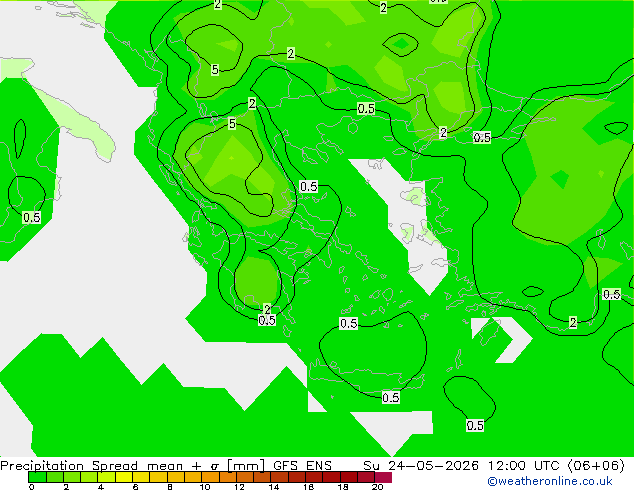Select the lime legend swatch at 4

click(106, 477)
